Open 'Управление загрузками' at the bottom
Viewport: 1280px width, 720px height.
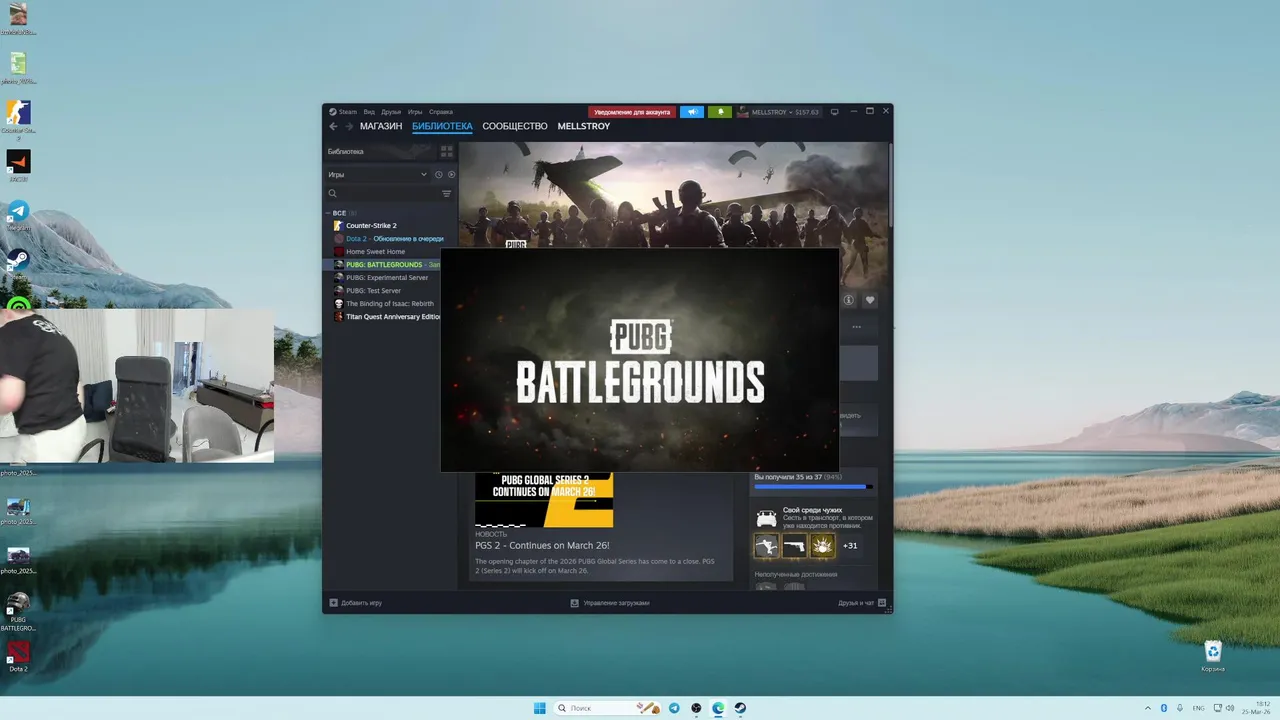click(610, 603)
